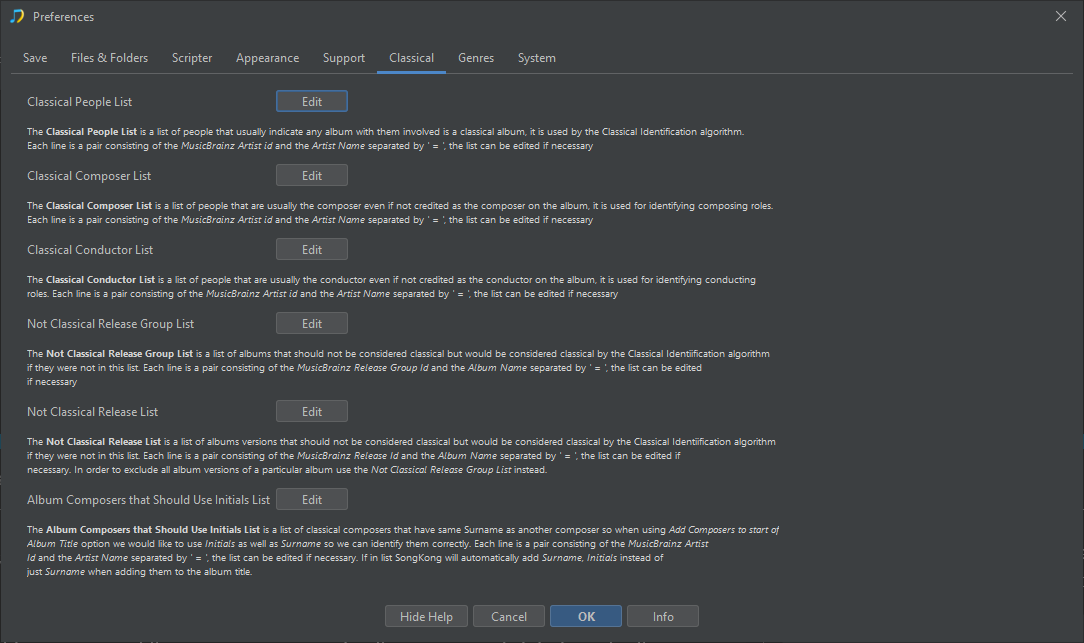Select the Classical tab

pyautogui.click(x=411, y=58)
